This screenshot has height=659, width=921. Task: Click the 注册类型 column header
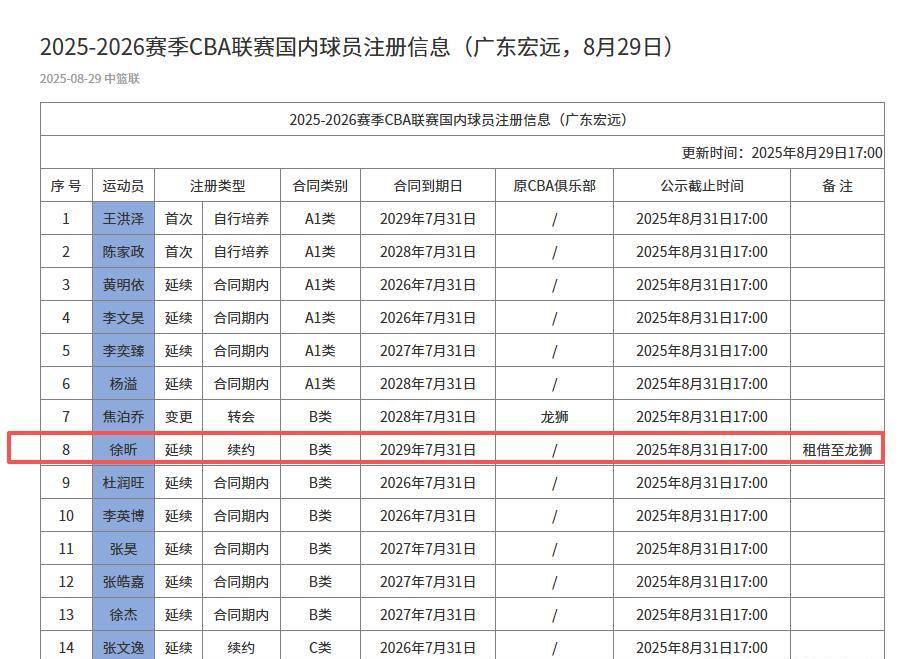217,186
